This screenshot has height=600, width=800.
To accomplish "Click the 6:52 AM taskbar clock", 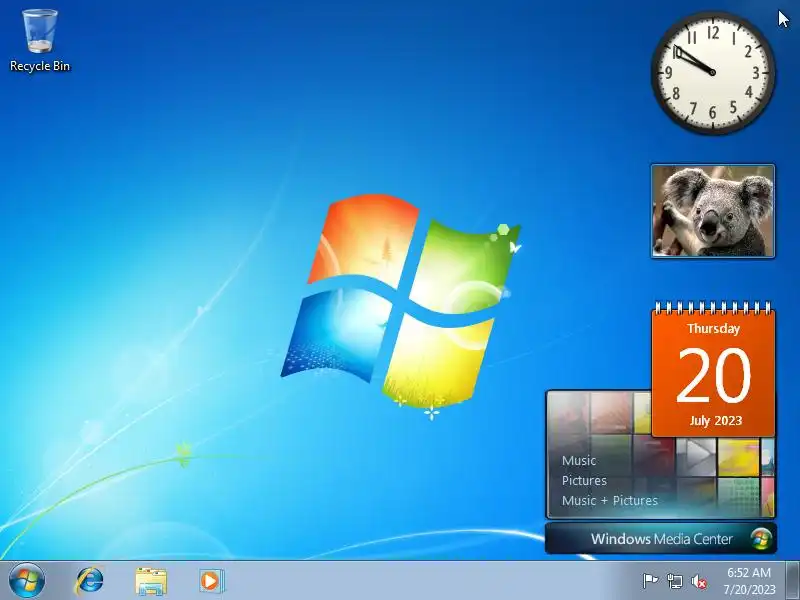I will pos(748,572).
